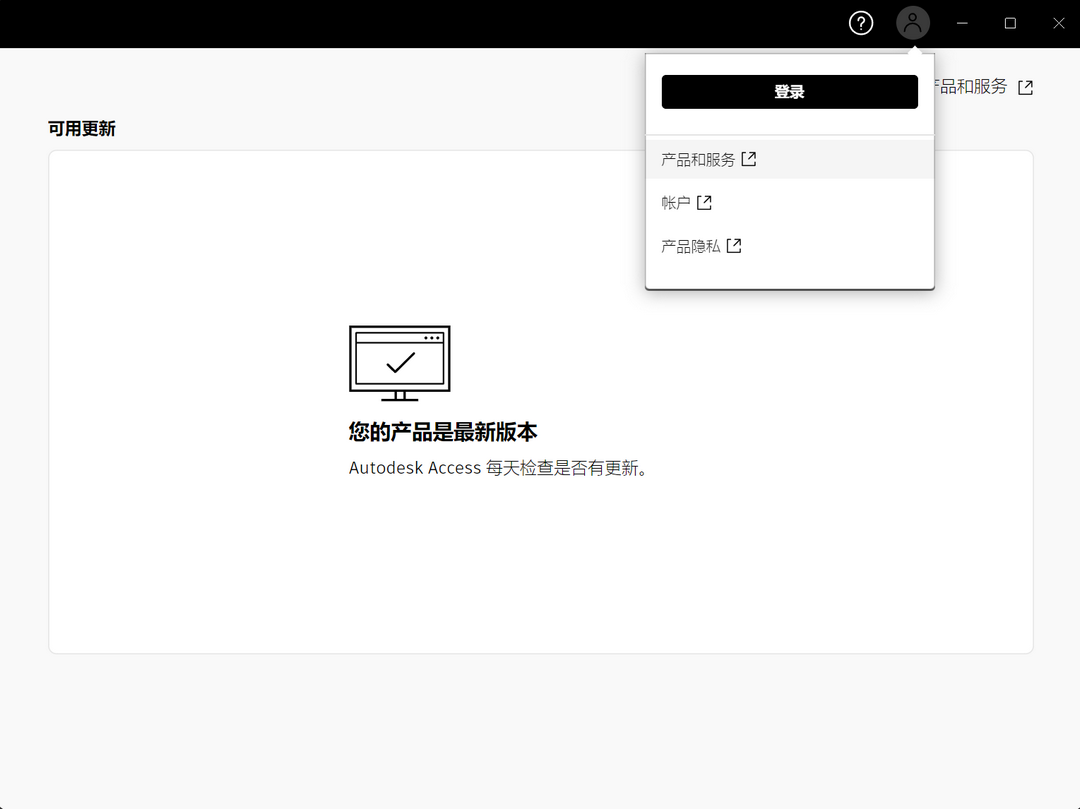Click the external-link icon beside 产品和服务
The height and width of the screenshot is (809, 1080).
coord(748,158)
